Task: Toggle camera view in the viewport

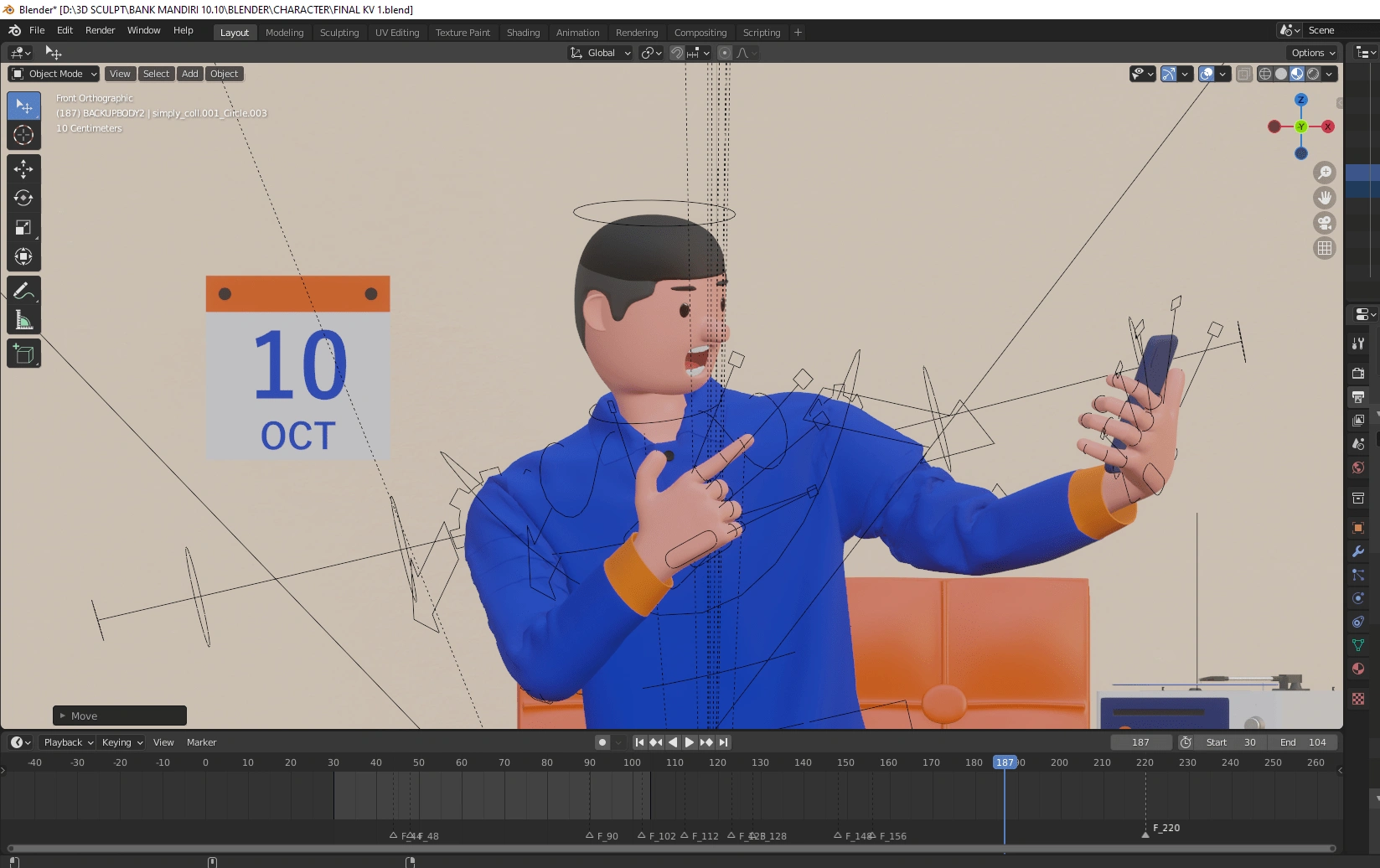Action: [x=1324, y=223]
